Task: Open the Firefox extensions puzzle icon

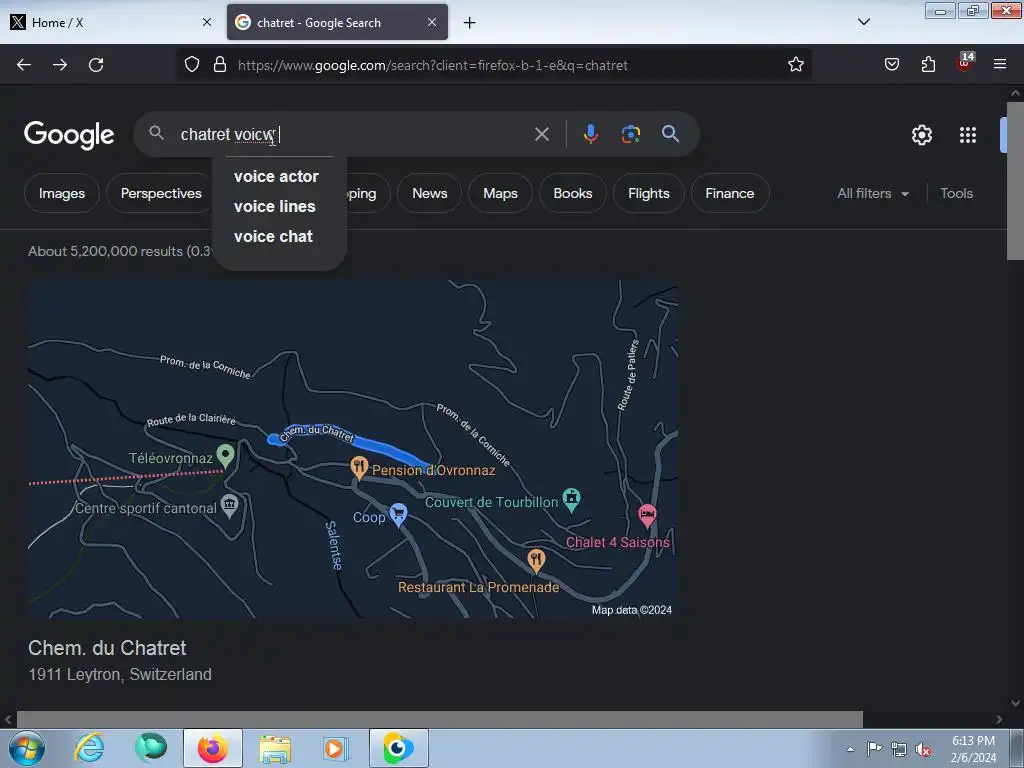Action: pos(928,65)
